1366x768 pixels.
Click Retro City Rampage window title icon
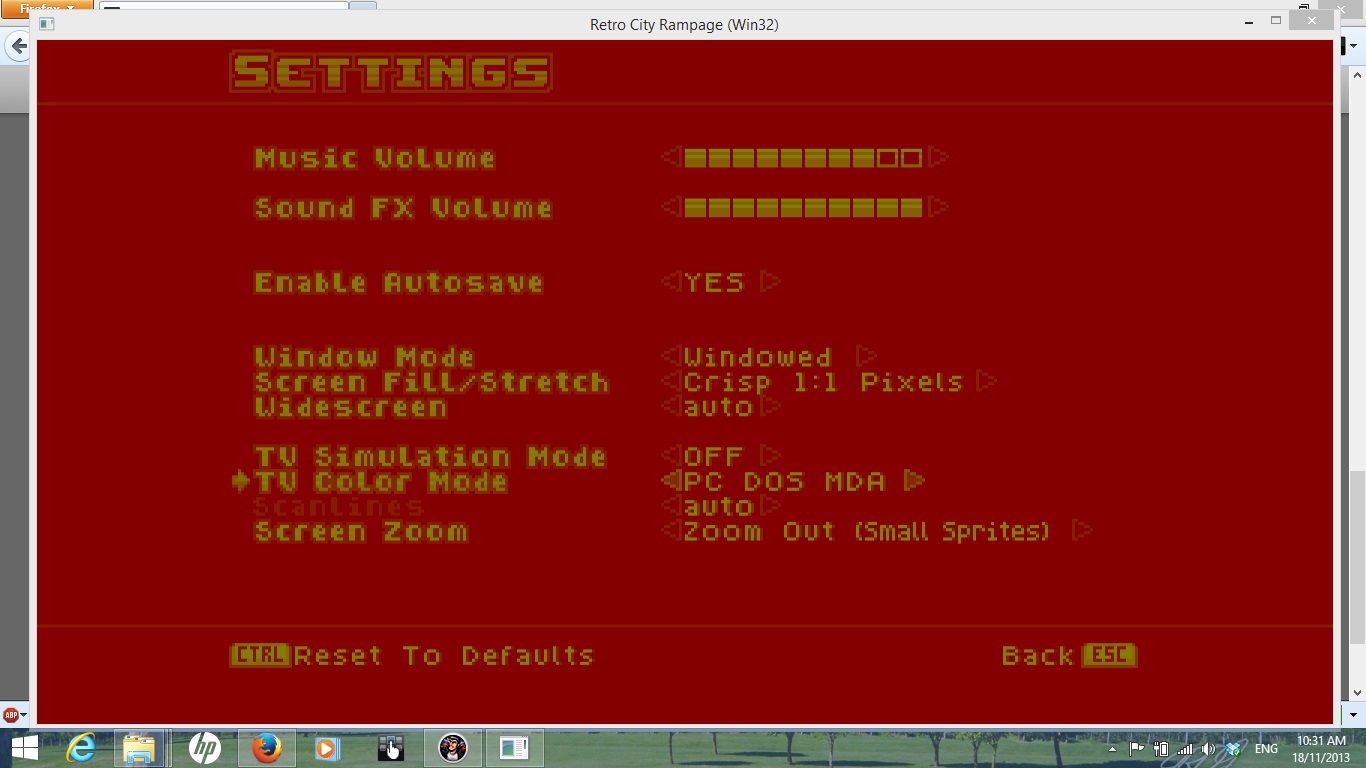point(46,24)
